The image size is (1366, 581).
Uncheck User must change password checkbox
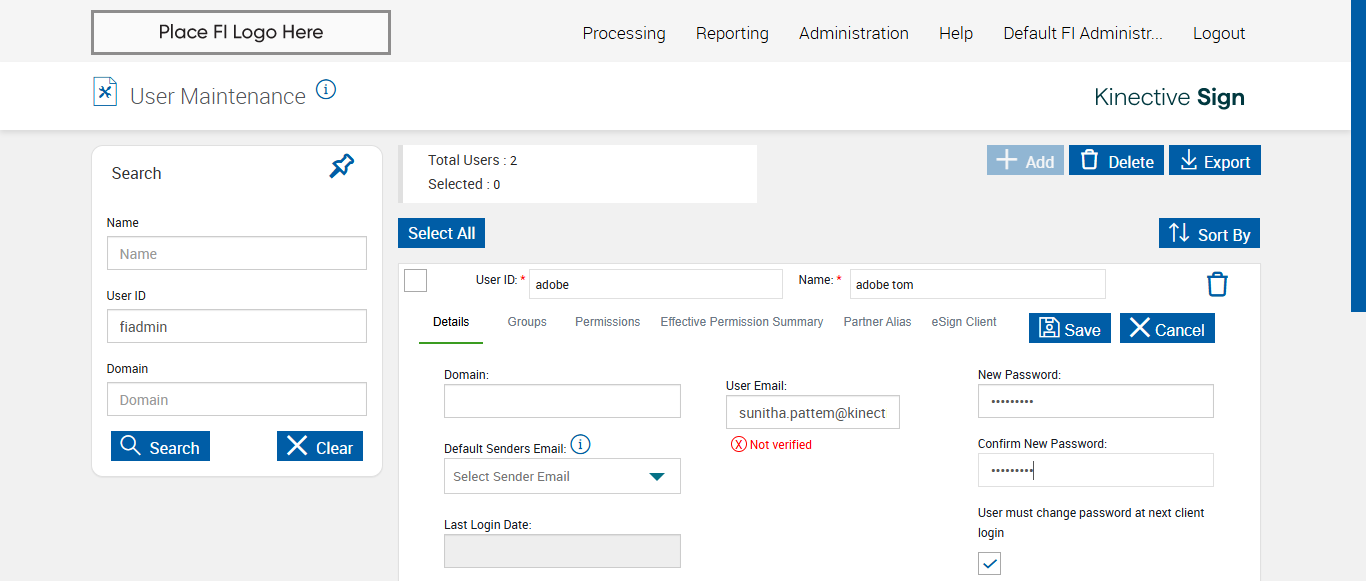point(989,564)
